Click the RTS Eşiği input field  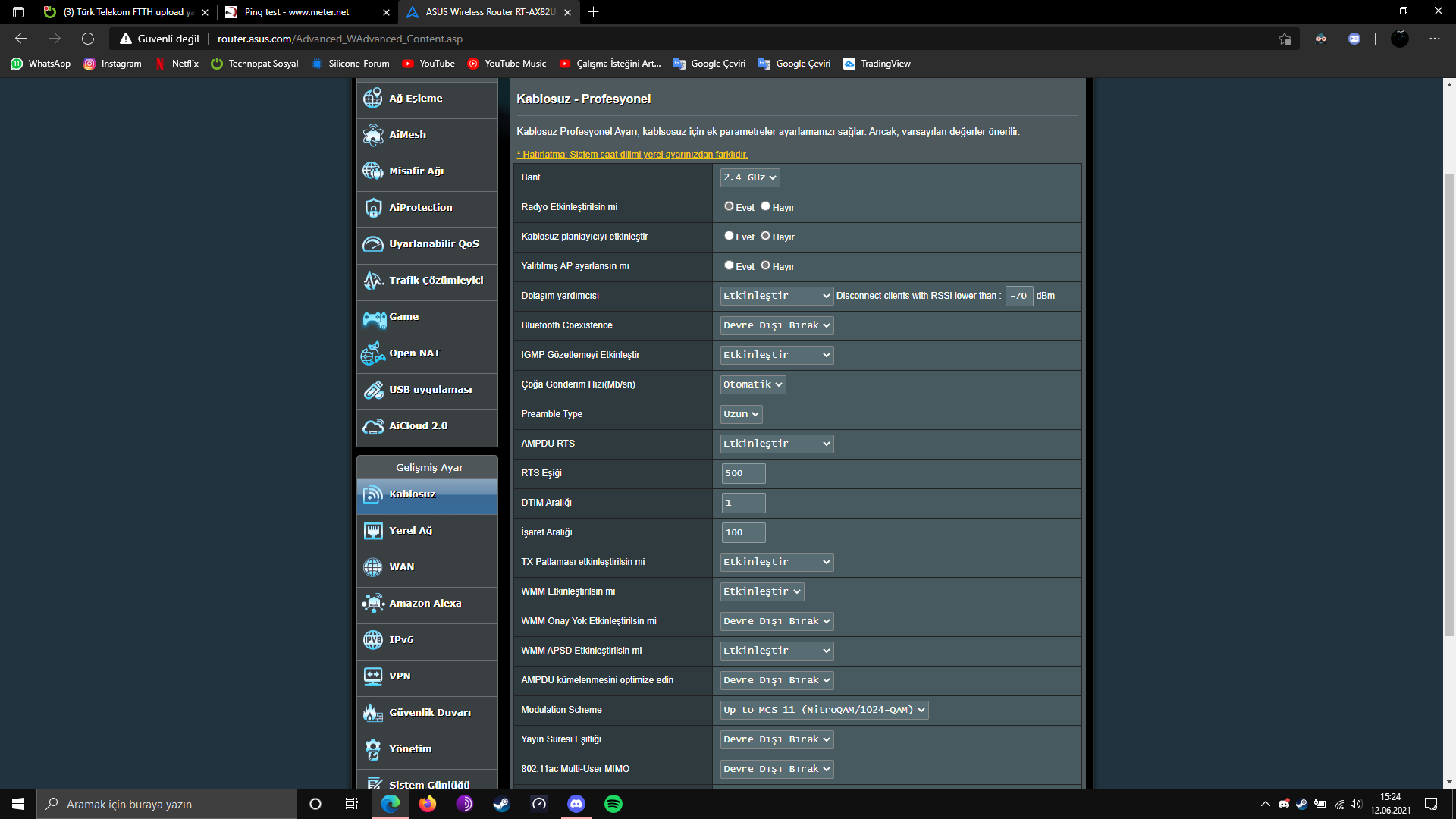click(x=743, y=473)
